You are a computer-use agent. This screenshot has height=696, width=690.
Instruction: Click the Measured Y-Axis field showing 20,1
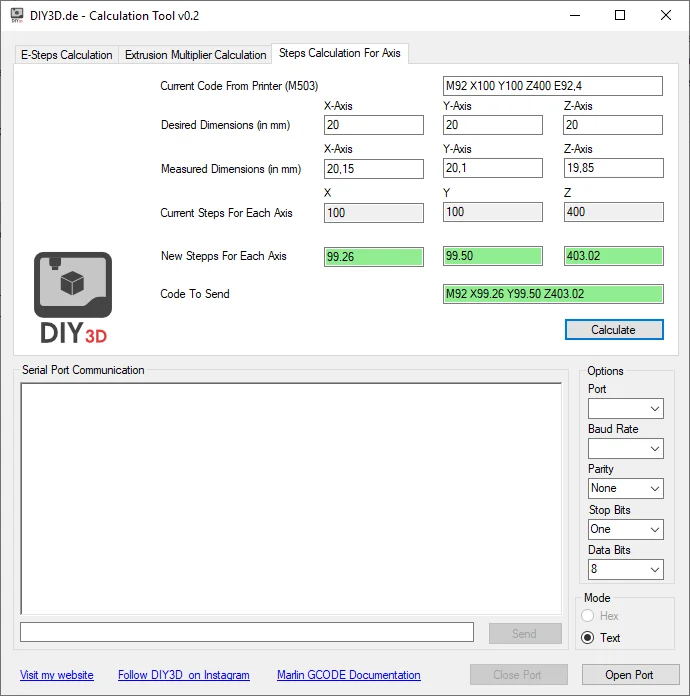click(493, 168)
